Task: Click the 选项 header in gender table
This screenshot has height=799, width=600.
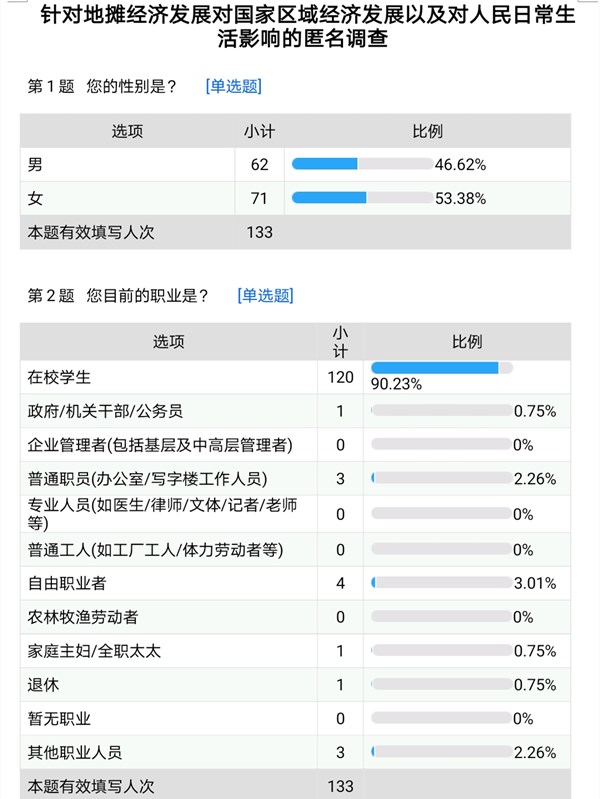Action: tap(127, 131)
